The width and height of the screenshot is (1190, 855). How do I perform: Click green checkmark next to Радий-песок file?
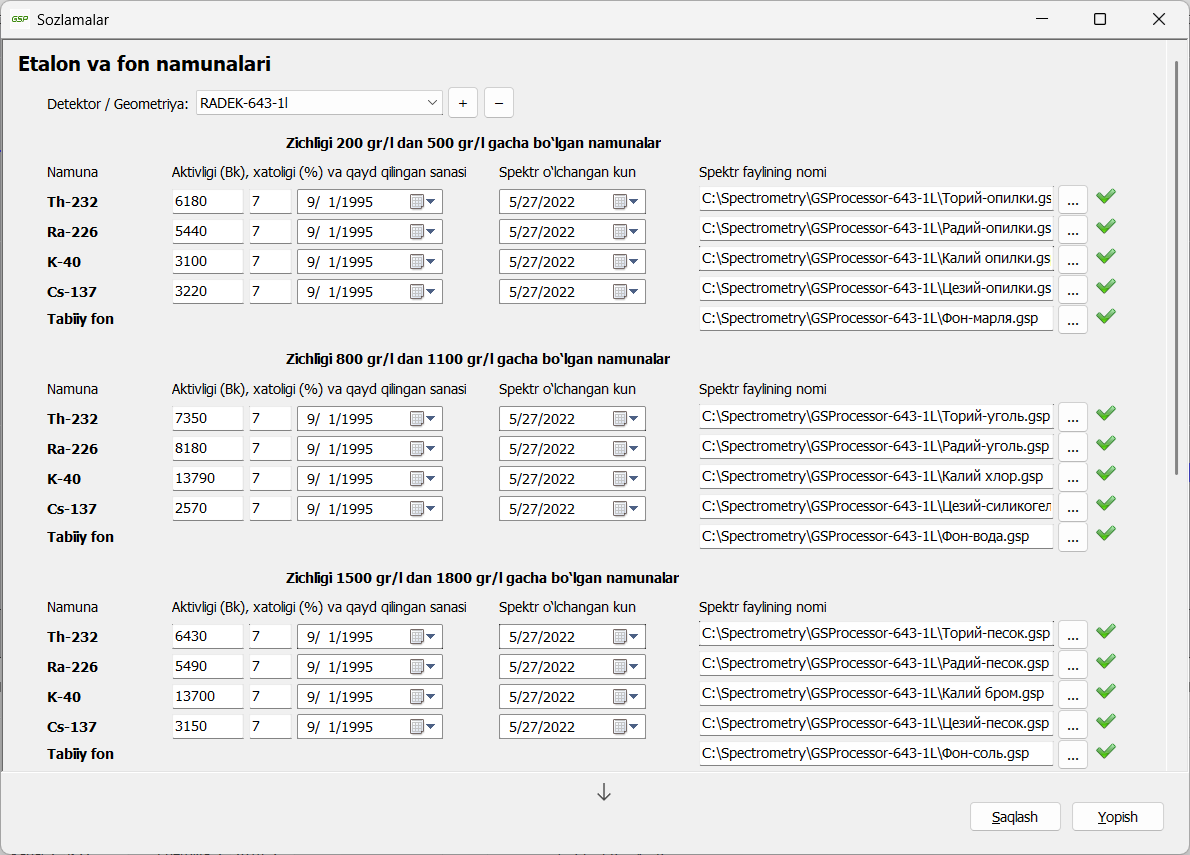tap(1106, 661)
